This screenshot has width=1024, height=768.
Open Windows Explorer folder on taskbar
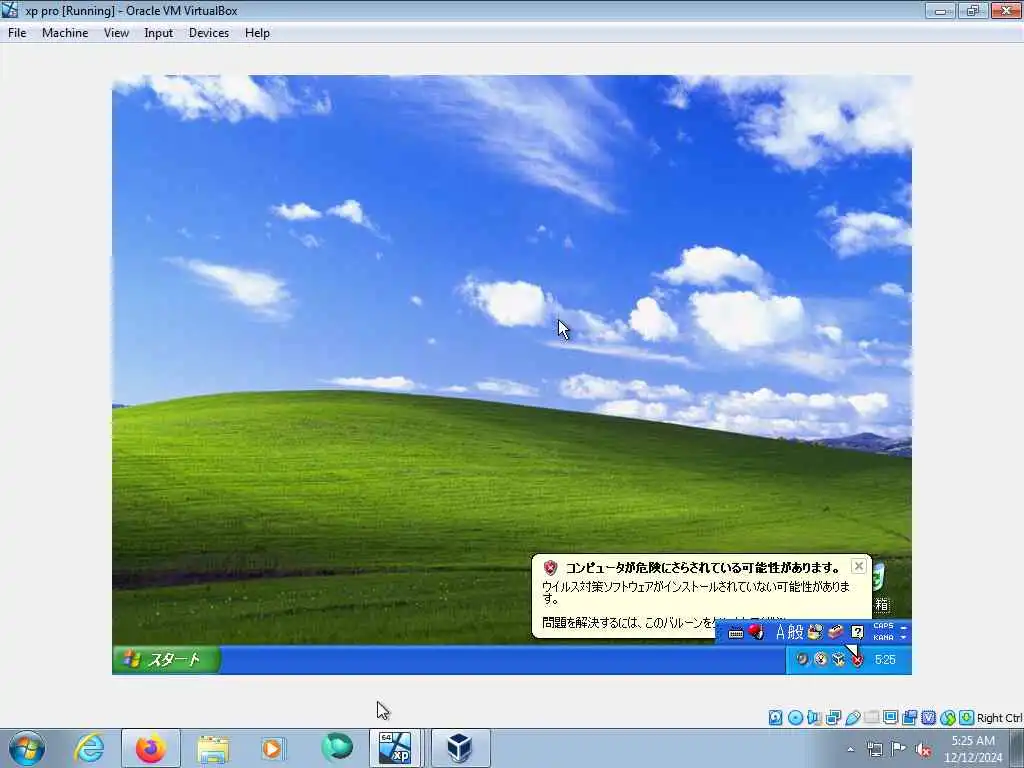click(x=213, y=748)
